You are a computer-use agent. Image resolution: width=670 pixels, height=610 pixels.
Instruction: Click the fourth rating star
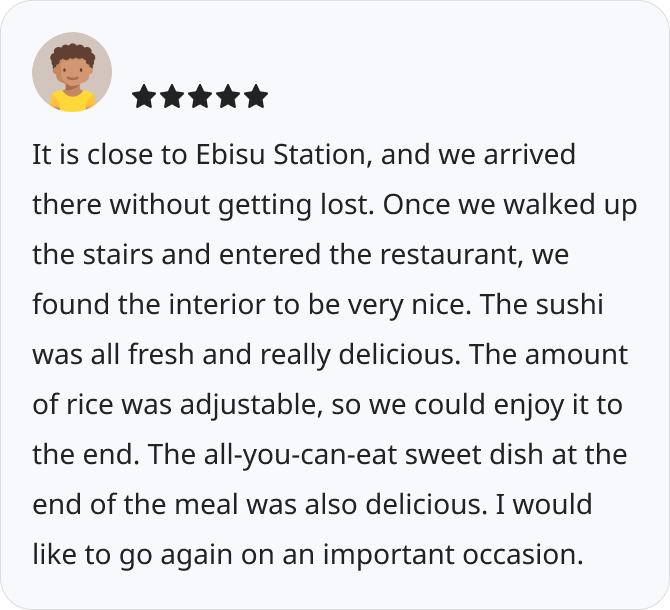click(228, 97)
